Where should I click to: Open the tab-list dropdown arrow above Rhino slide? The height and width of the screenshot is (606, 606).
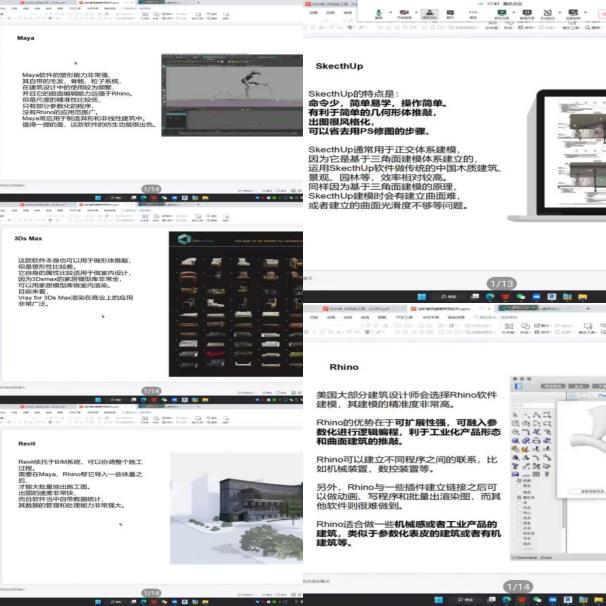point(588,308)
